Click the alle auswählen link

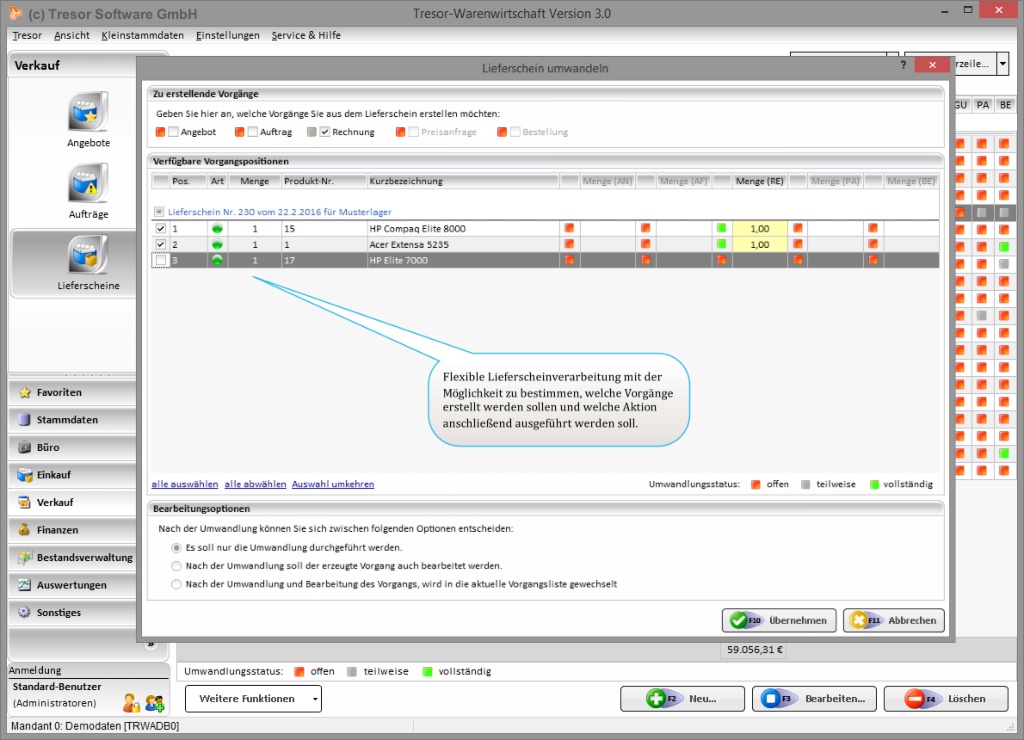click(184, 484)
